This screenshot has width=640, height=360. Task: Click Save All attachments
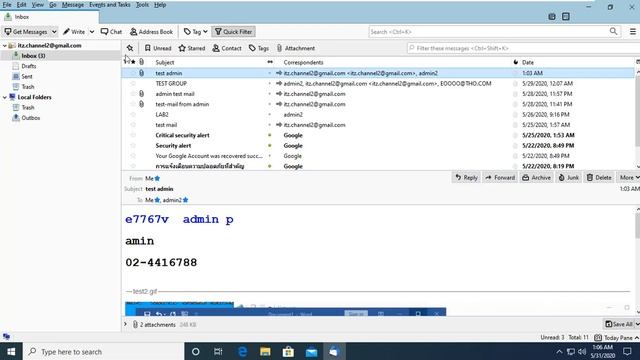618,324
